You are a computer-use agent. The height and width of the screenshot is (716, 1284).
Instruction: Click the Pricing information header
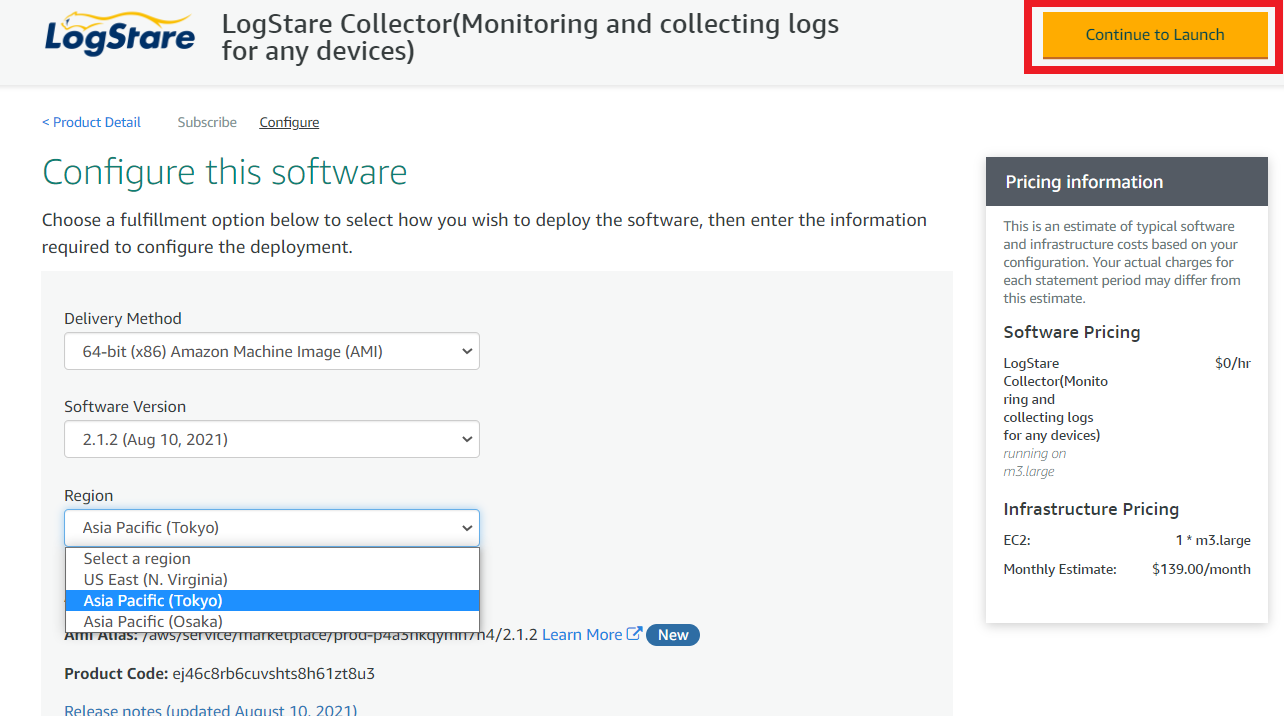click(1127, 182)
